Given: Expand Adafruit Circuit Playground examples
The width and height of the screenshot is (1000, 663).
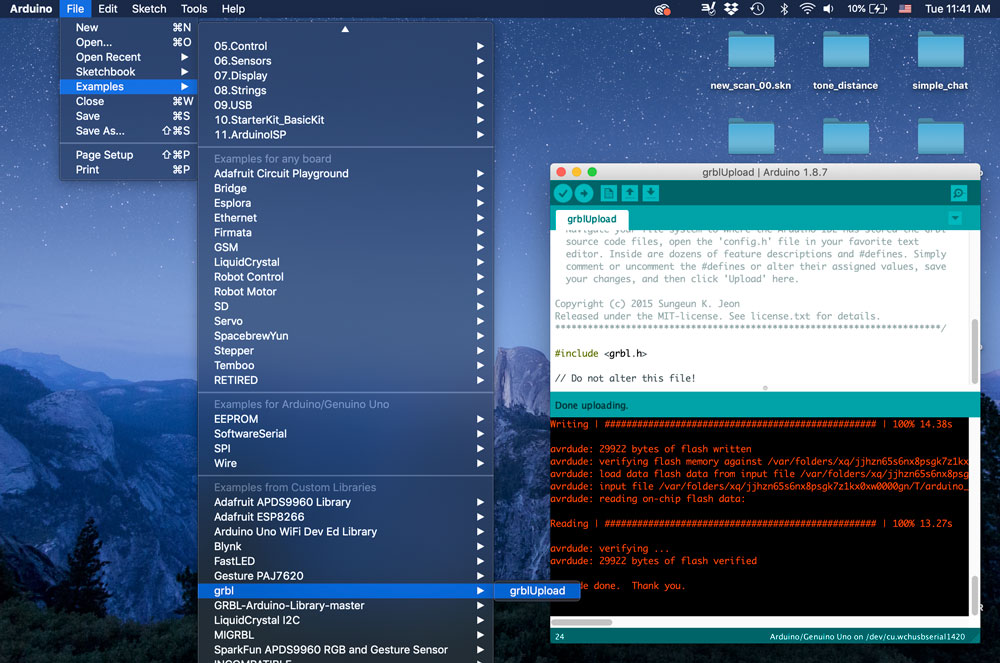Looking at the screenshot, I should pyautogui.click(x=346, y=173).
